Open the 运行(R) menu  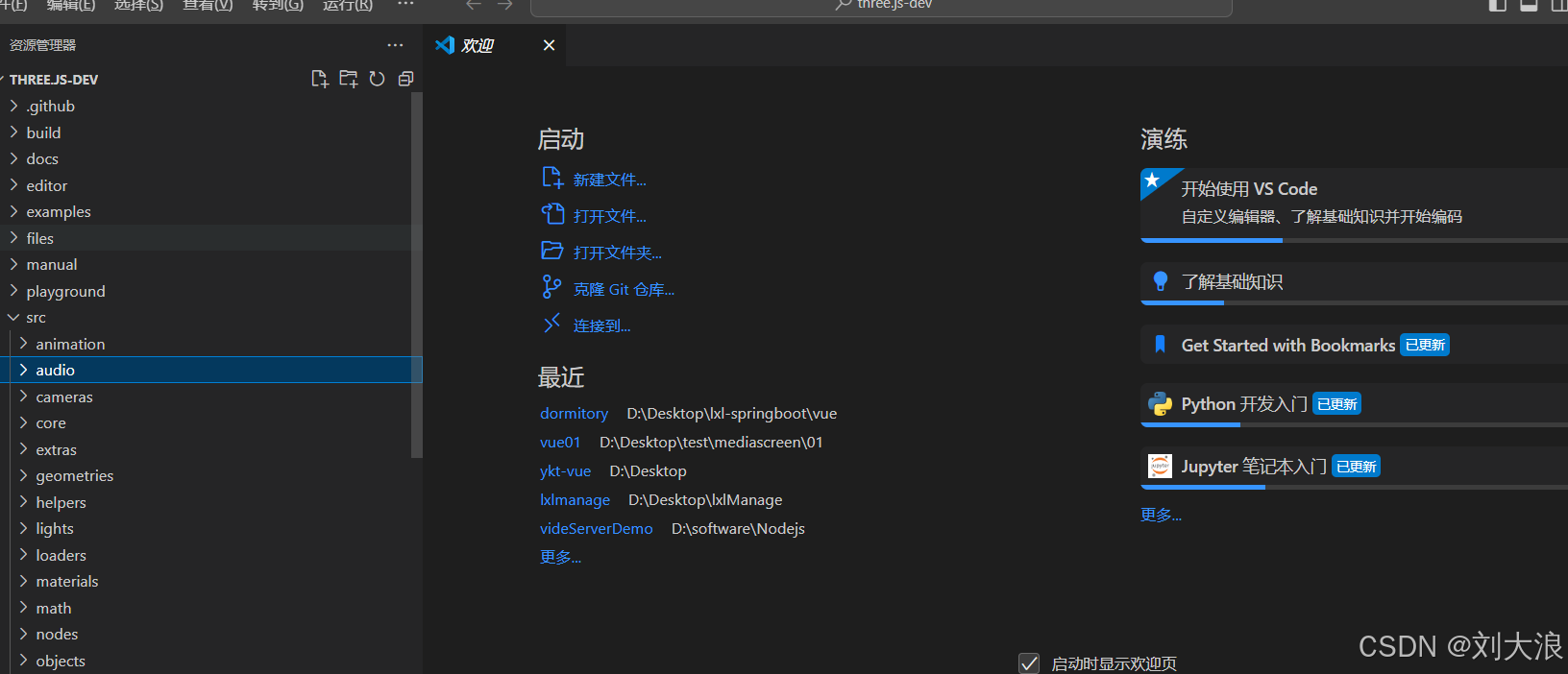tap(348, 5)
